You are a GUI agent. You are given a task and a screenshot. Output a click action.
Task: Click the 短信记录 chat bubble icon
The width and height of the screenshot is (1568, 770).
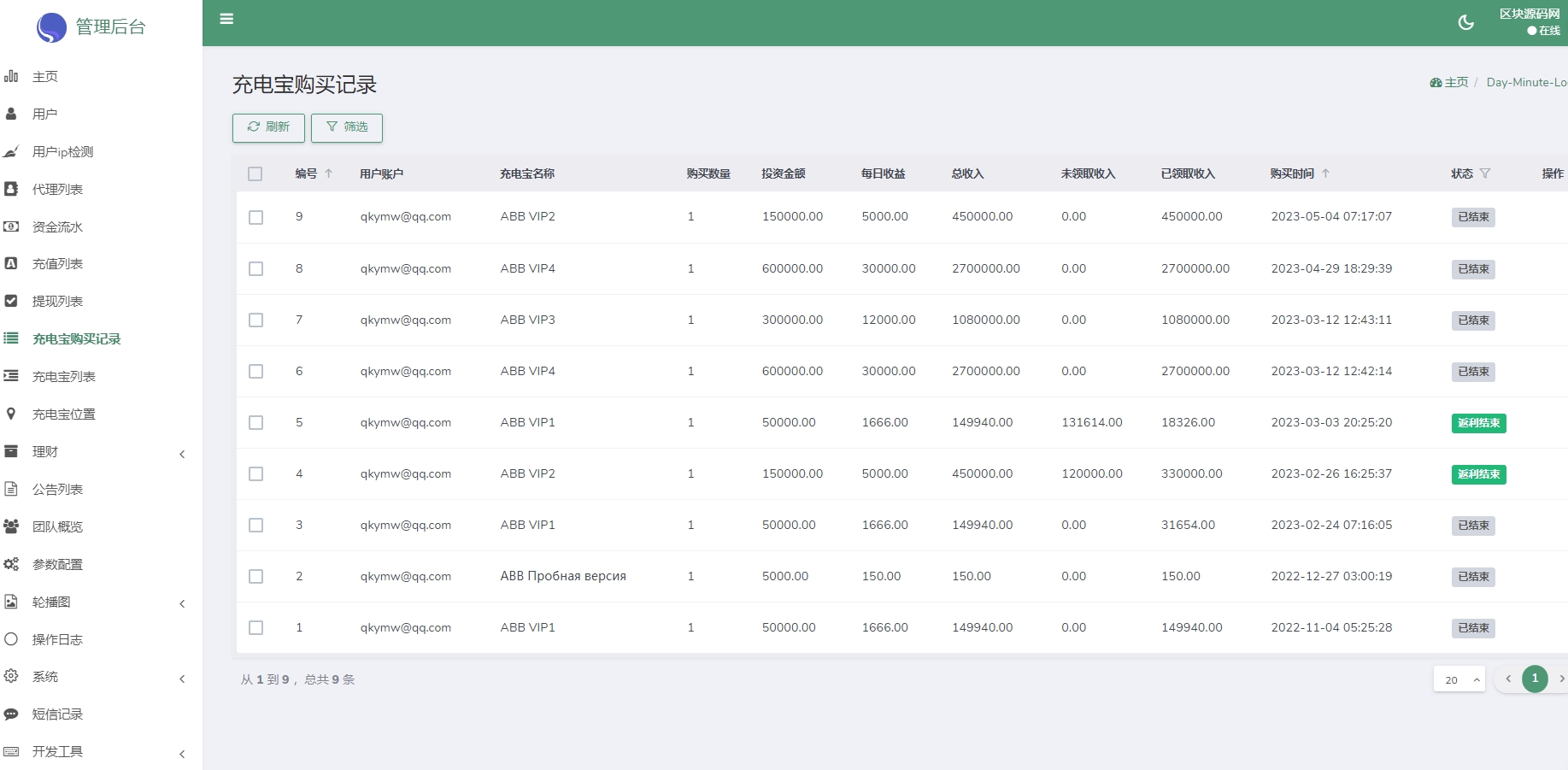click(x=11, y=714)
